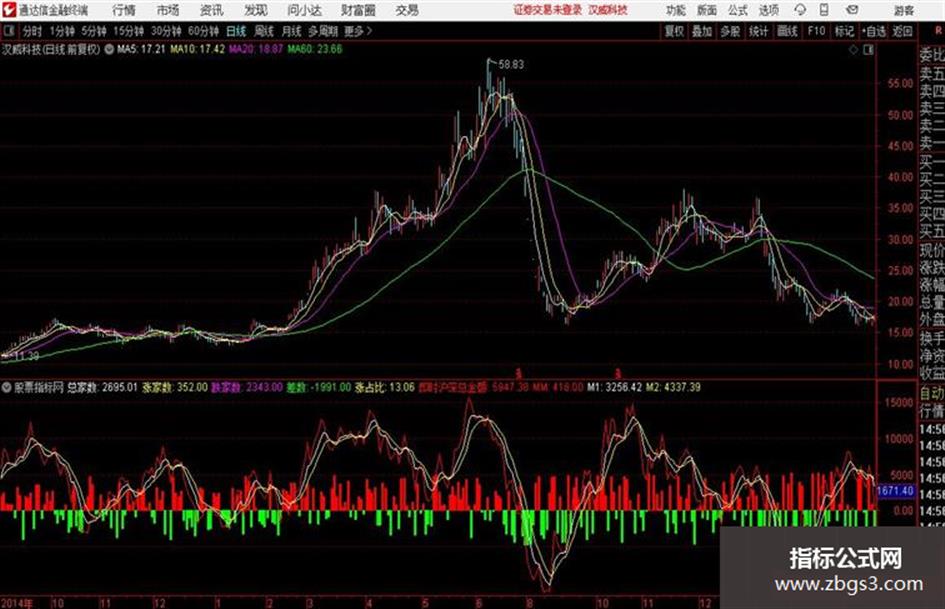This screenshot has height=609, width=945.
Task: Click the 证券交易未登录 login link
Action: click(548, 10)
